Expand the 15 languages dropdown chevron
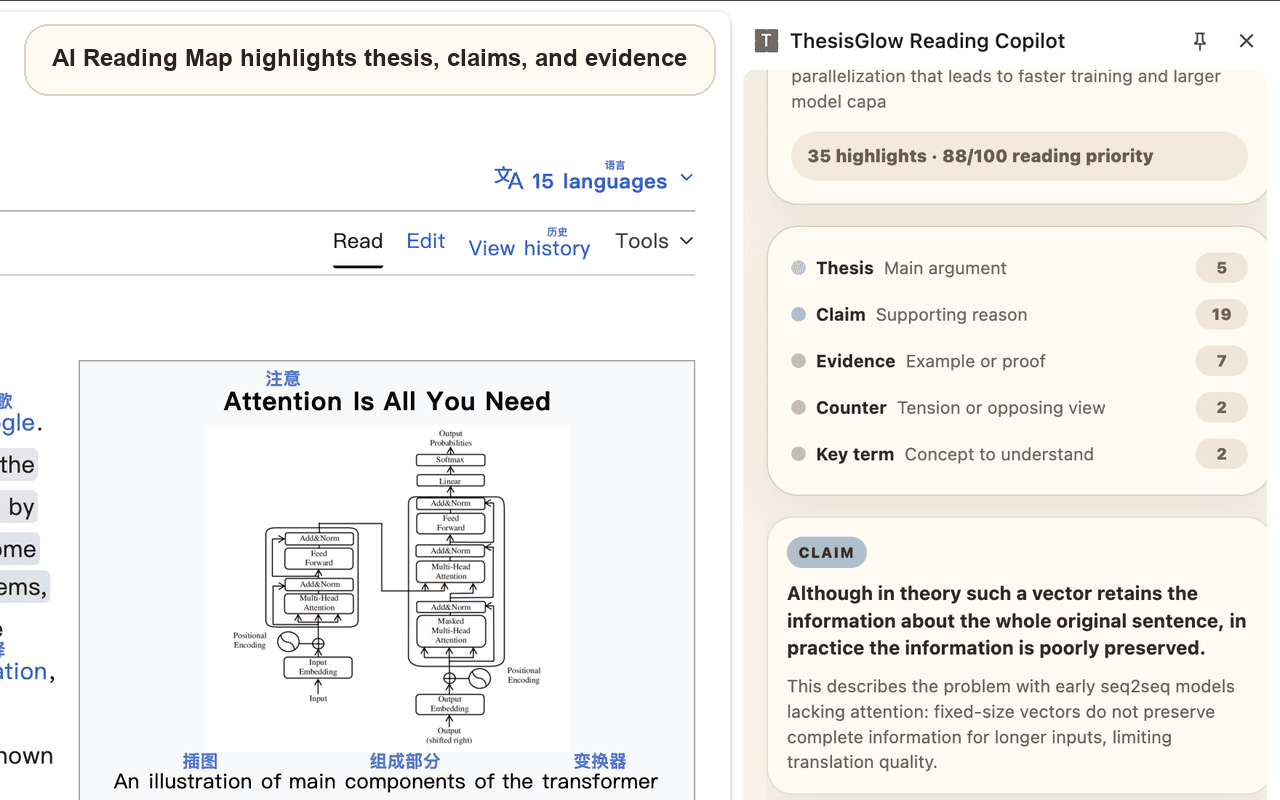The image size is (1280, 800). pyautogui.click(x=686, y=178)
